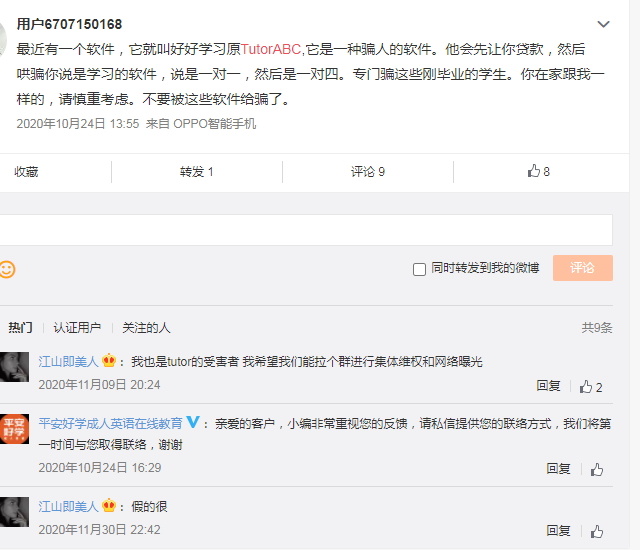
Task: Switch to the 关注的人 tab
Action: [x=146, y=328]
